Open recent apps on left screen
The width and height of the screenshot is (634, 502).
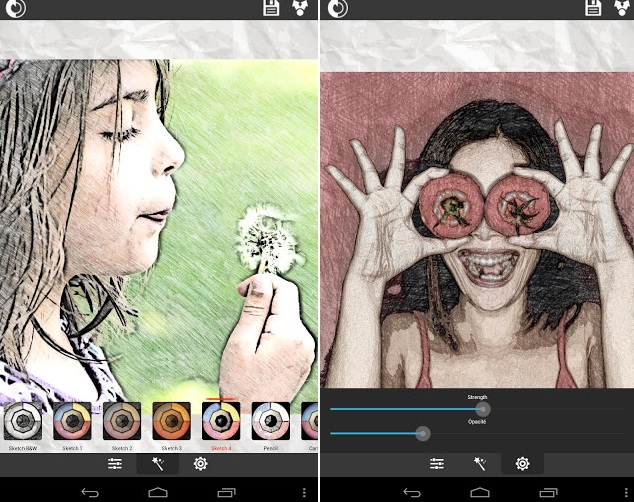226,492
